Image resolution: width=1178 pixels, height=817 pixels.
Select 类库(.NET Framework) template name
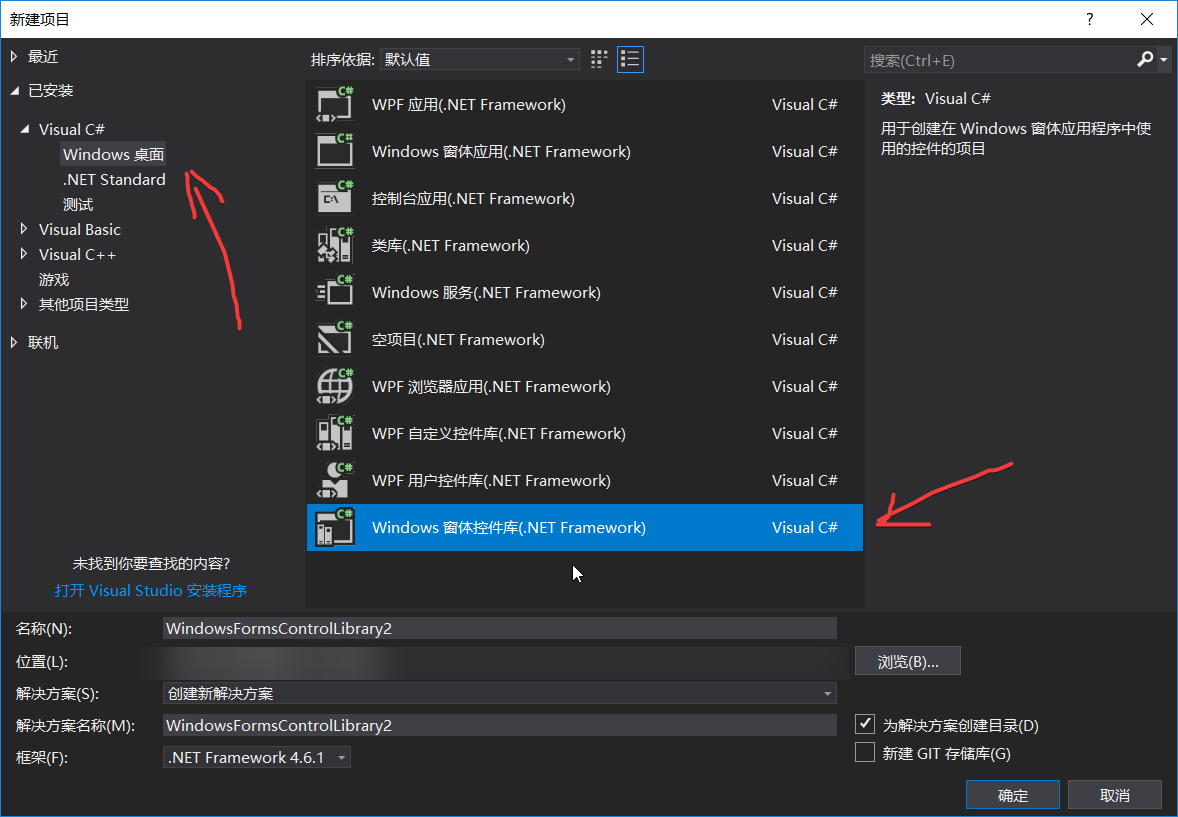pos(451,245)
